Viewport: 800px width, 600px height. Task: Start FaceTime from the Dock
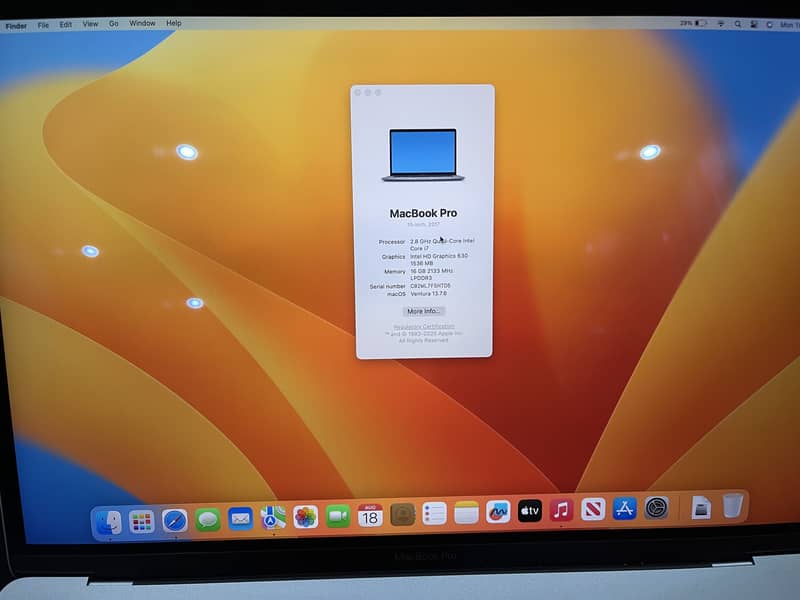point(338,516)
